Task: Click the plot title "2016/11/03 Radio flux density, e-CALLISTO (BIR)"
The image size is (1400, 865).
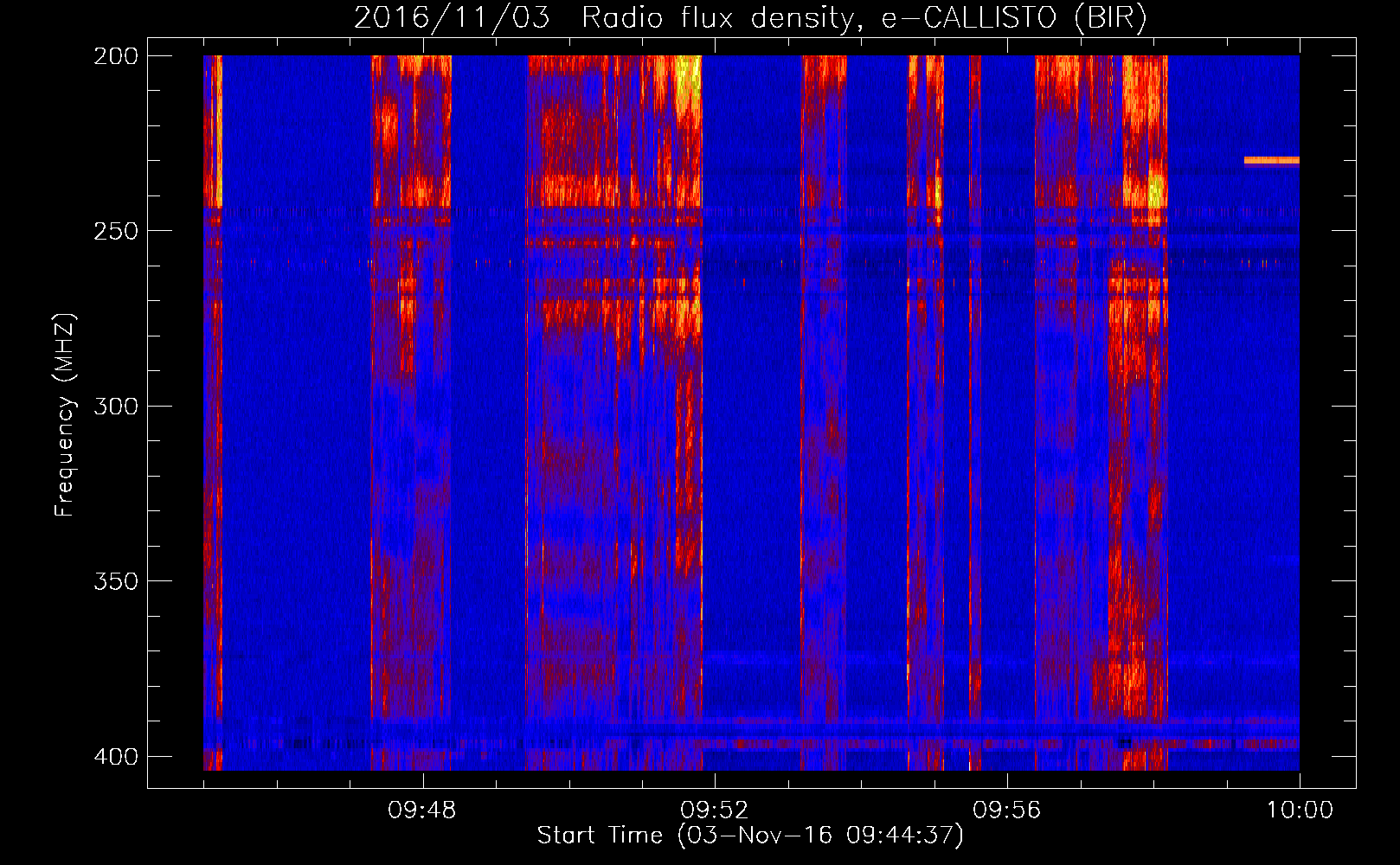Action: pos(750,17)
